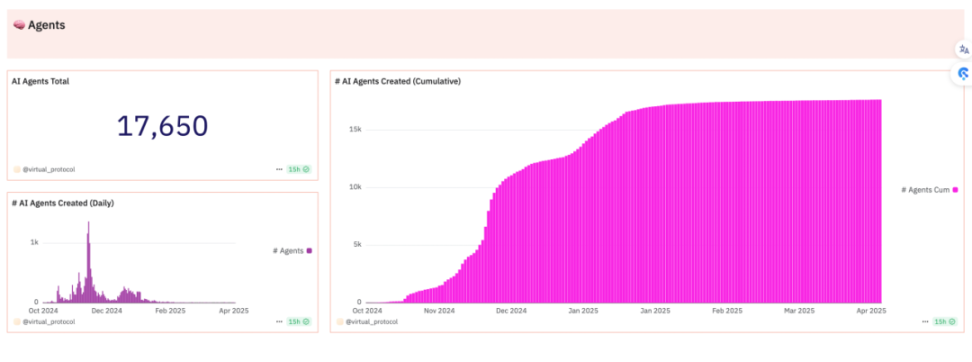Click 'Mar 2025' axis label on Cumulative chart

(799, 311)
